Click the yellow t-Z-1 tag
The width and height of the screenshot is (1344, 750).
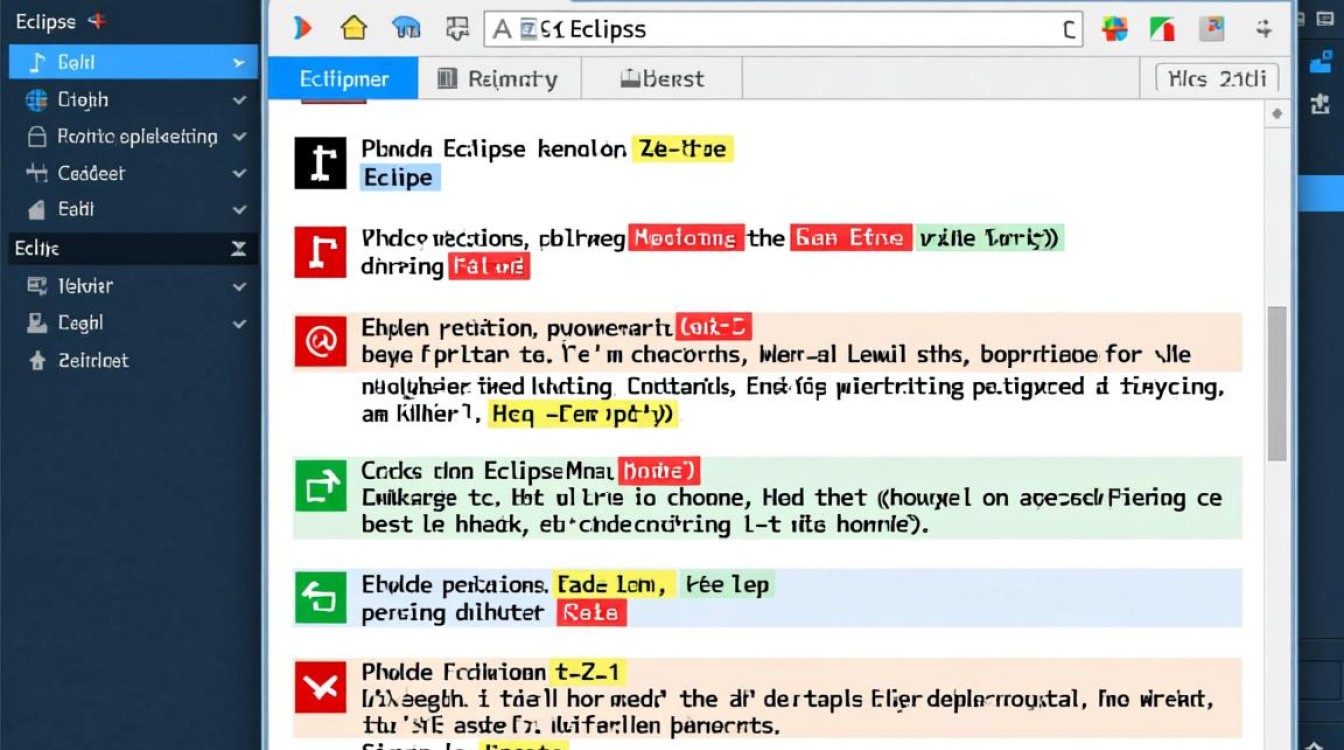[587, 672]
